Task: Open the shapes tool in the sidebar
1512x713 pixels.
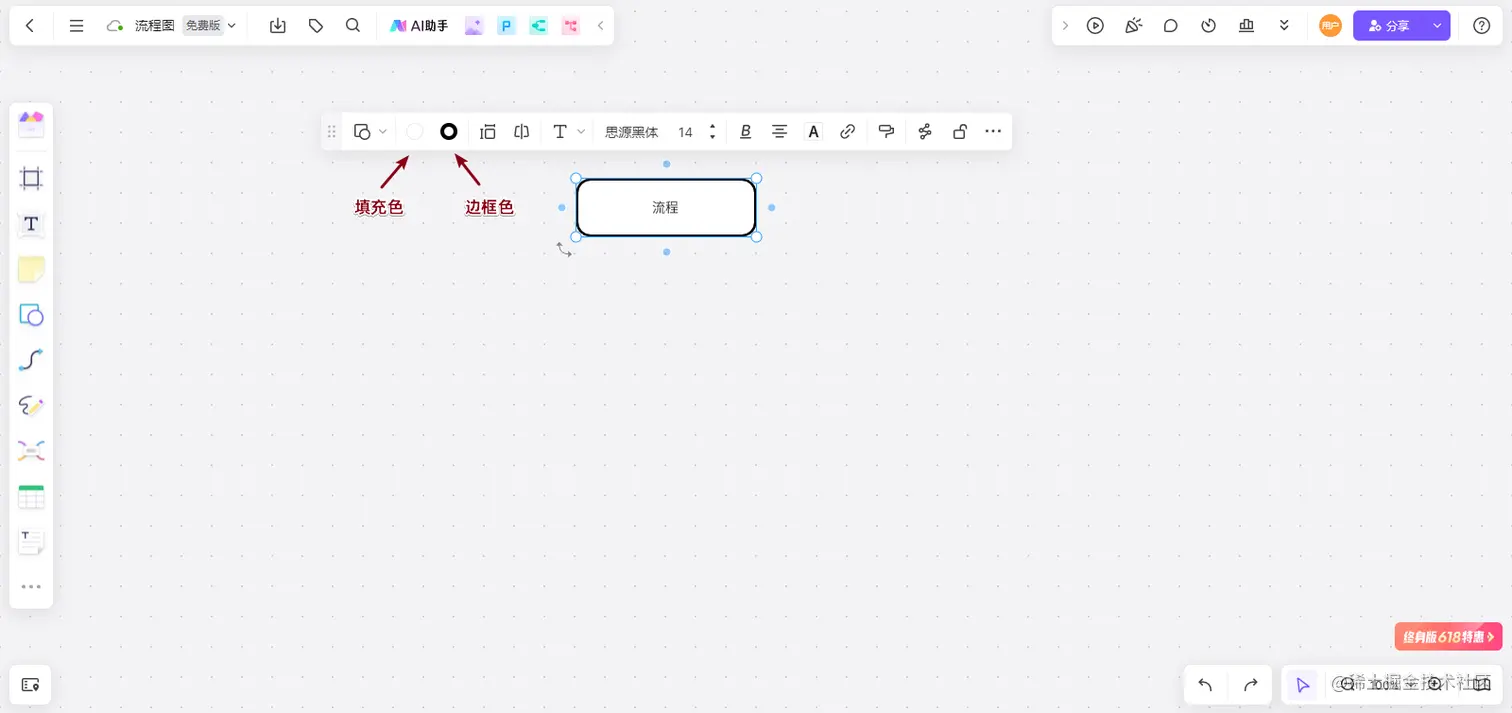Action: click(30, 315)
